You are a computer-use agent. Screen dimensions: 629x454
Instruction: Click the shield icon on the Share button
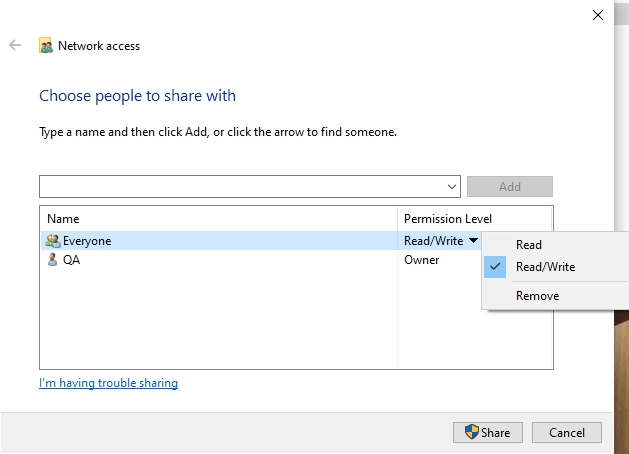tap(472, 432)
